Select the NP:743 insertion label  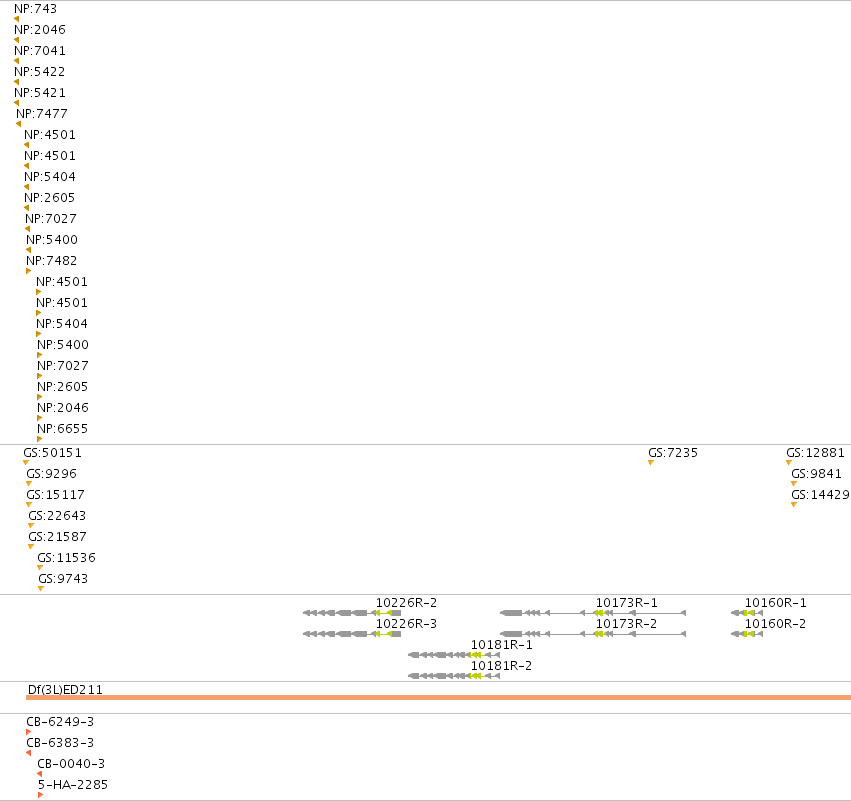35,9
